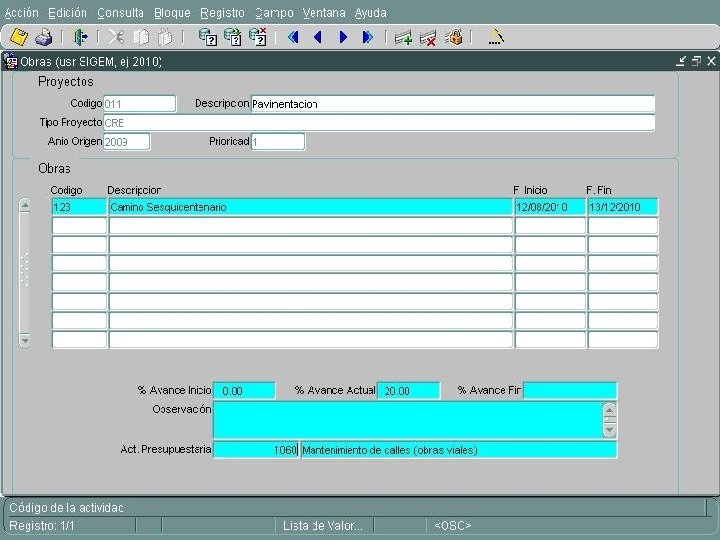
Task: Click the Registro: 1/1 status text
Action: click(x=42, y=526)
